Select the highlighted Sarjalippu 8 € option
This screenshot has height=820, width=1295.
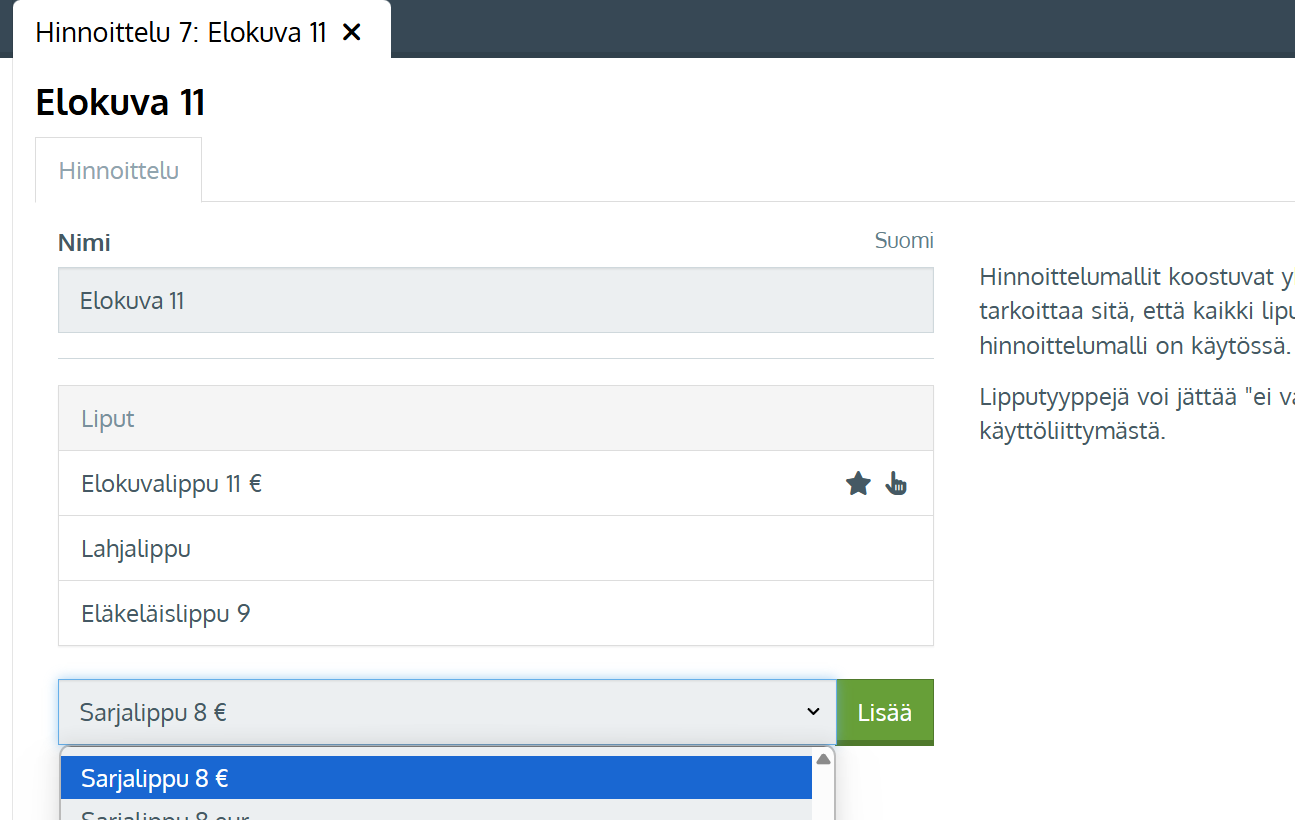point(436,778)
